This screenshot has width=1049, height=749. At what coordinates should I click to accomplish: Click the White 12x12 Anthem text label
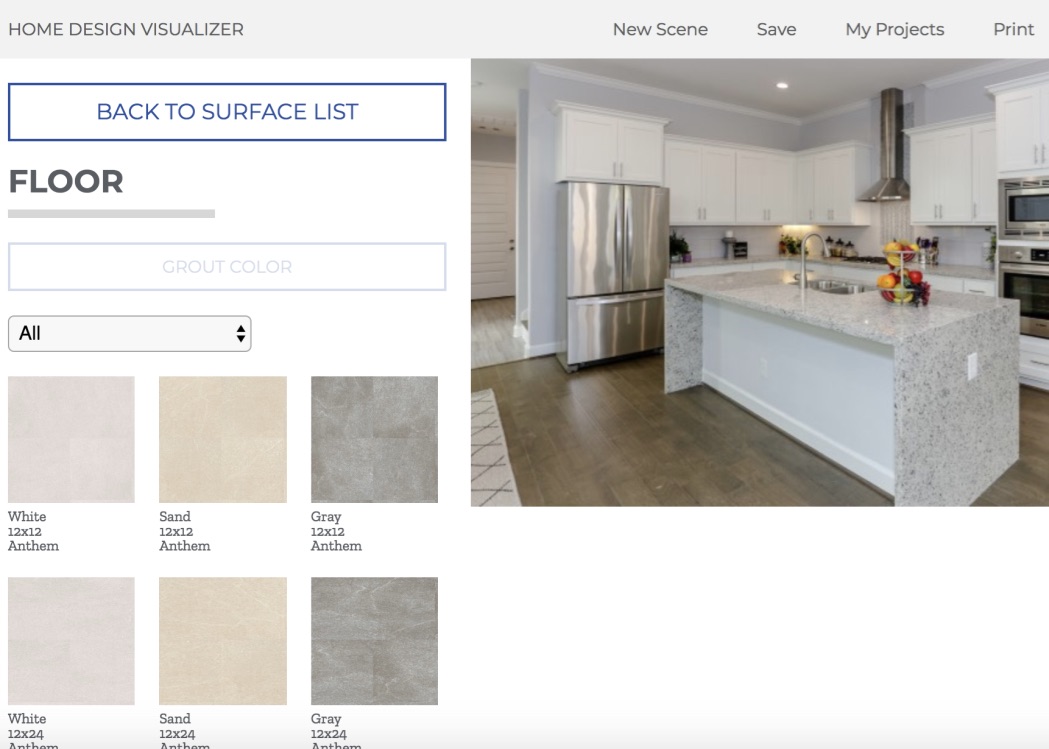coord(33,531)
